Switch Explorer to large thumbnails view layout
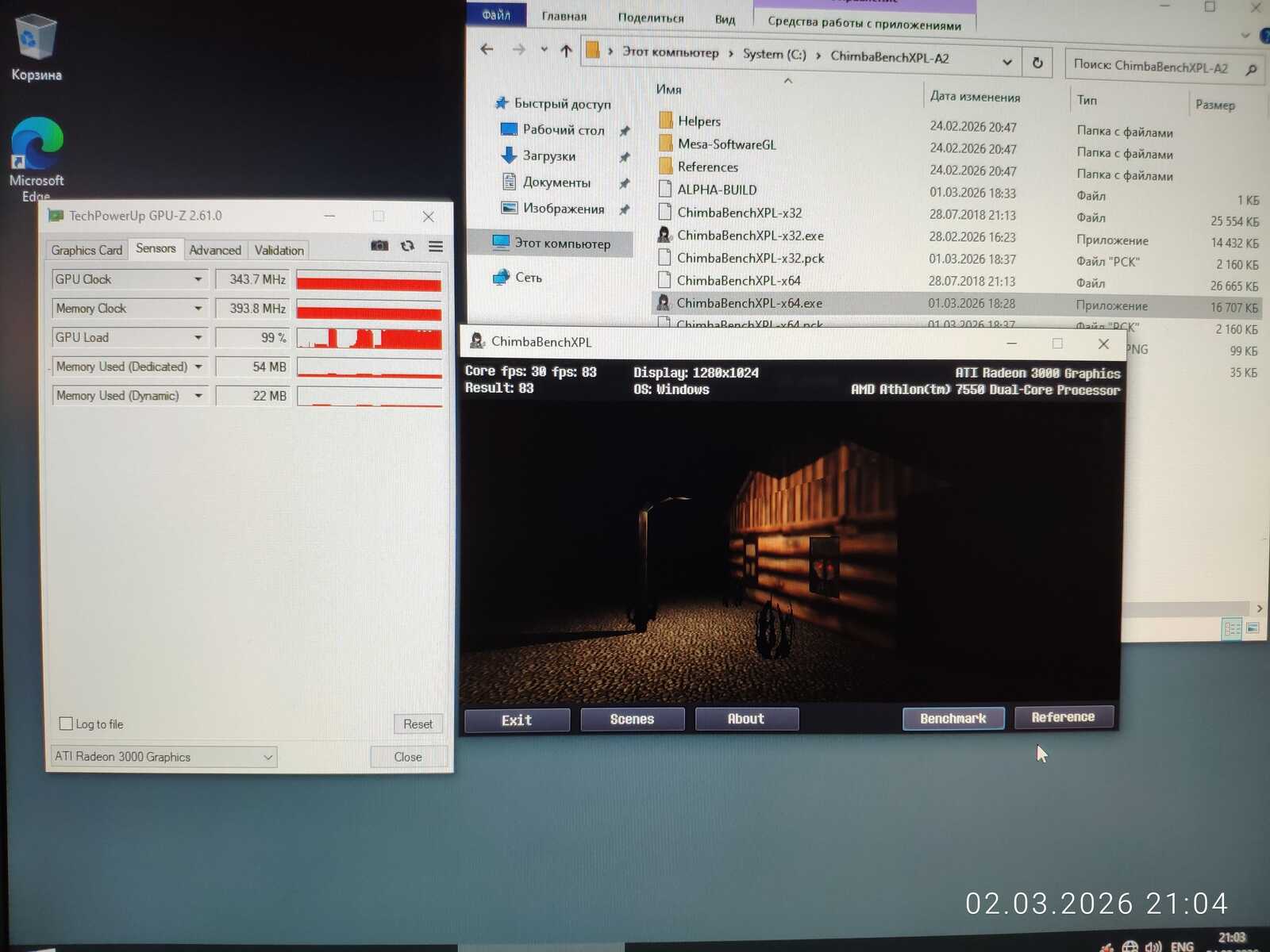 pos(1253,628)
